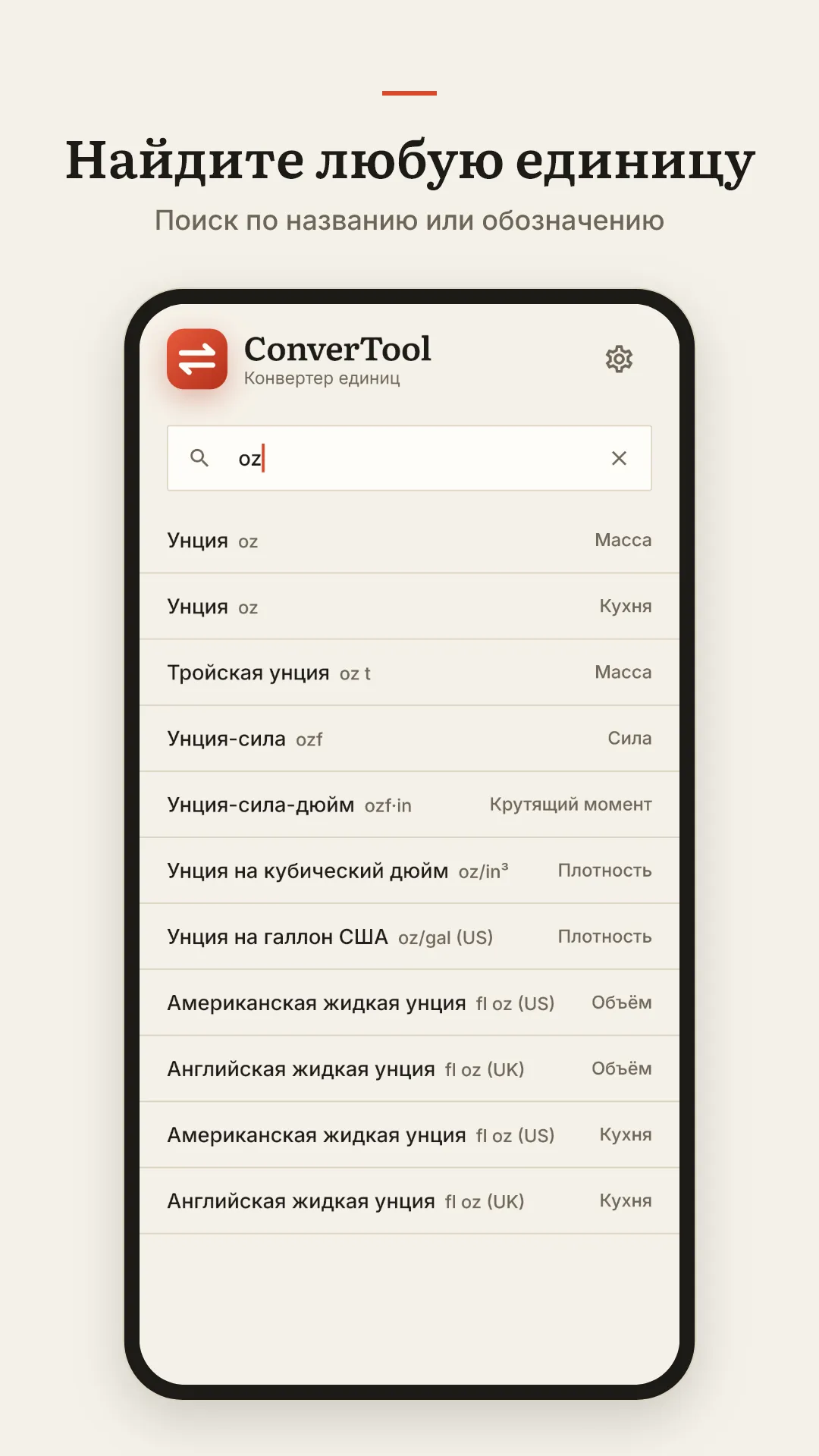Choose Унция на галлон США result
This screenshot has width=819, height=1456.
(409, 937)
